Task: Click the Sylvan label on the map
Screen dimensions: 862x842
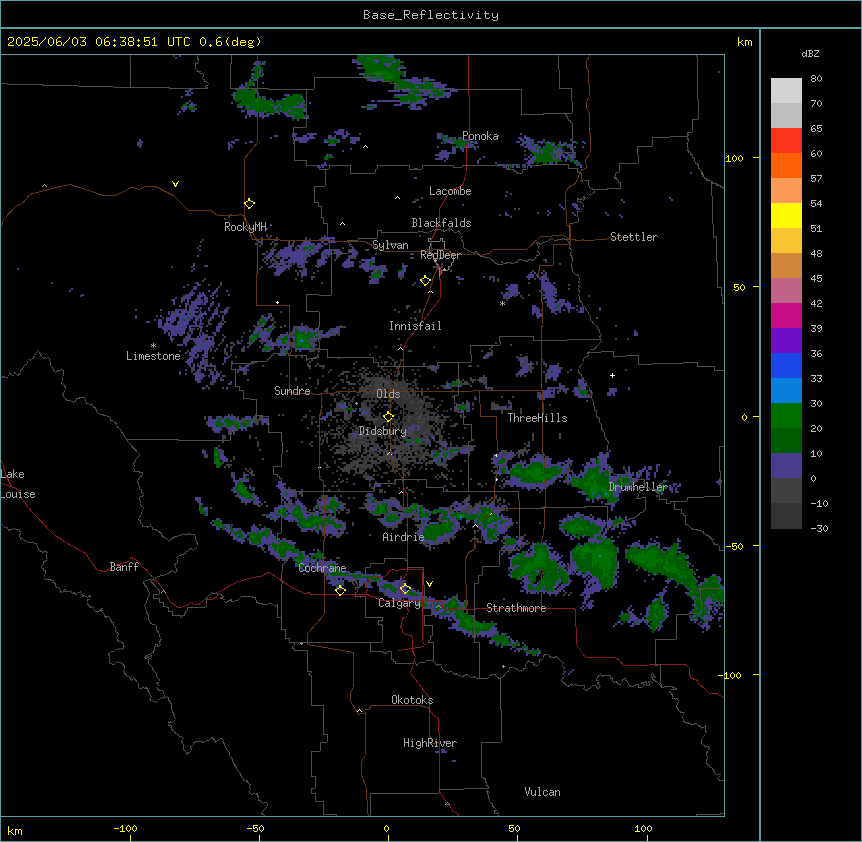Action: coord(390,245)
